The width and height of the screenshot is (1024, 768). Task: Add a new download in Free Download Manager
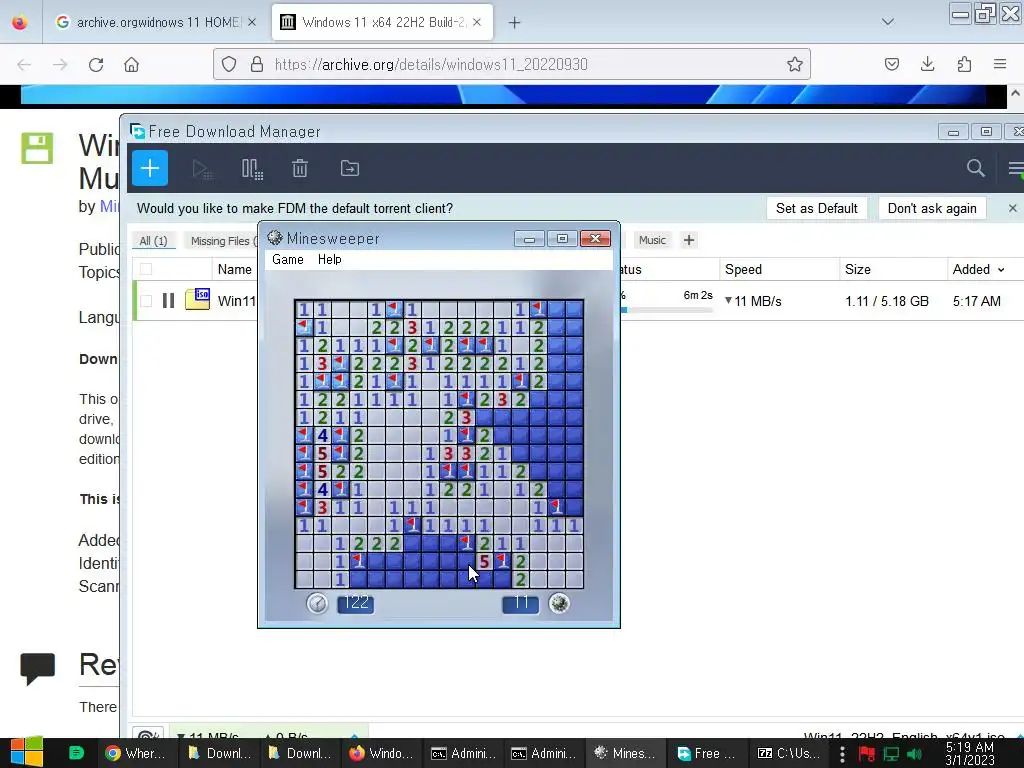tap(150, 168)
